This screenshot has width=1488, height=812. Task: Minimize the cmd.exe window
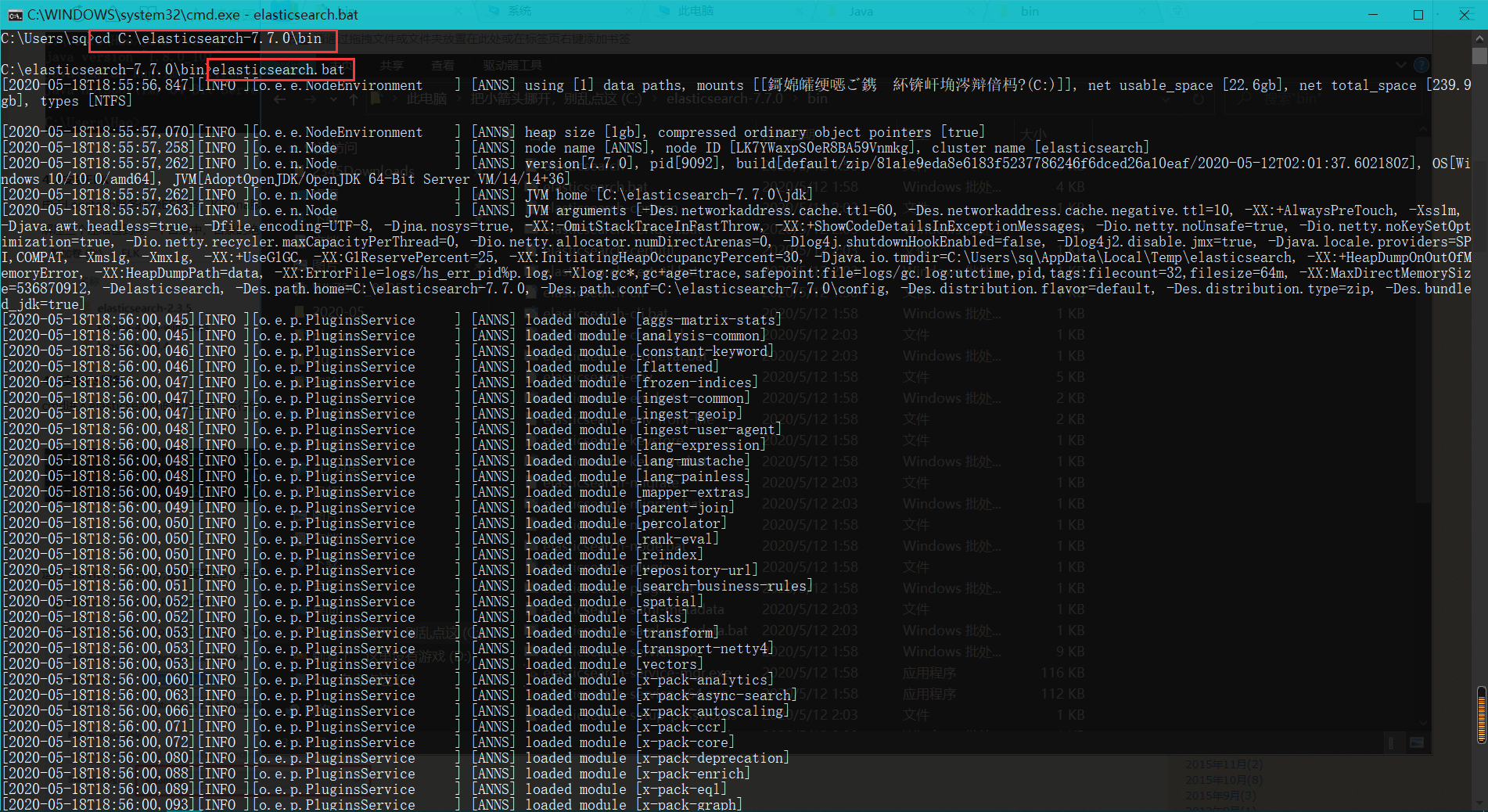(x=1372, y=14)
